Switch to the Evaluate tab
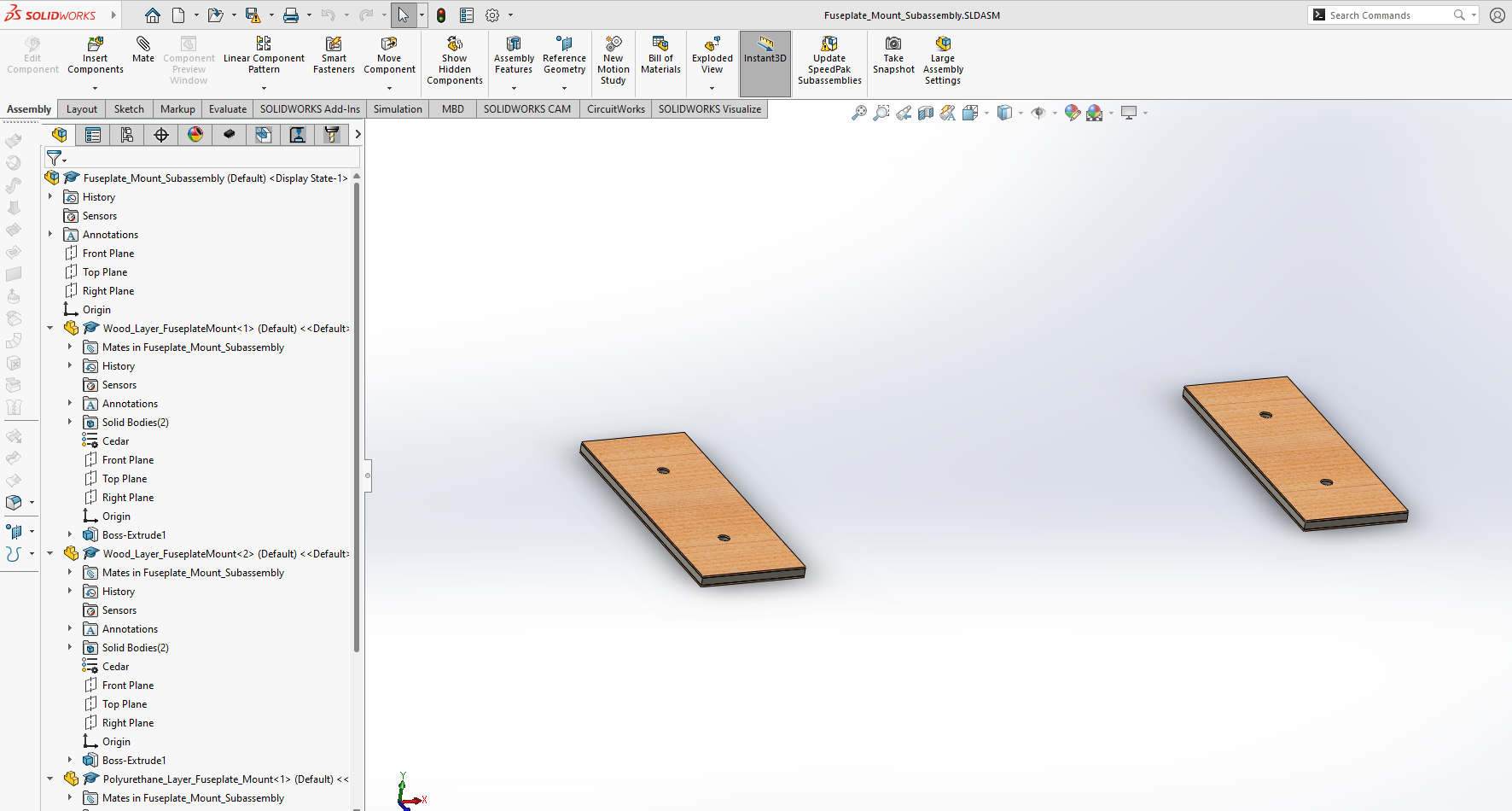The height and width of the screenshot is (811, 1512). [x=228, y=109]
